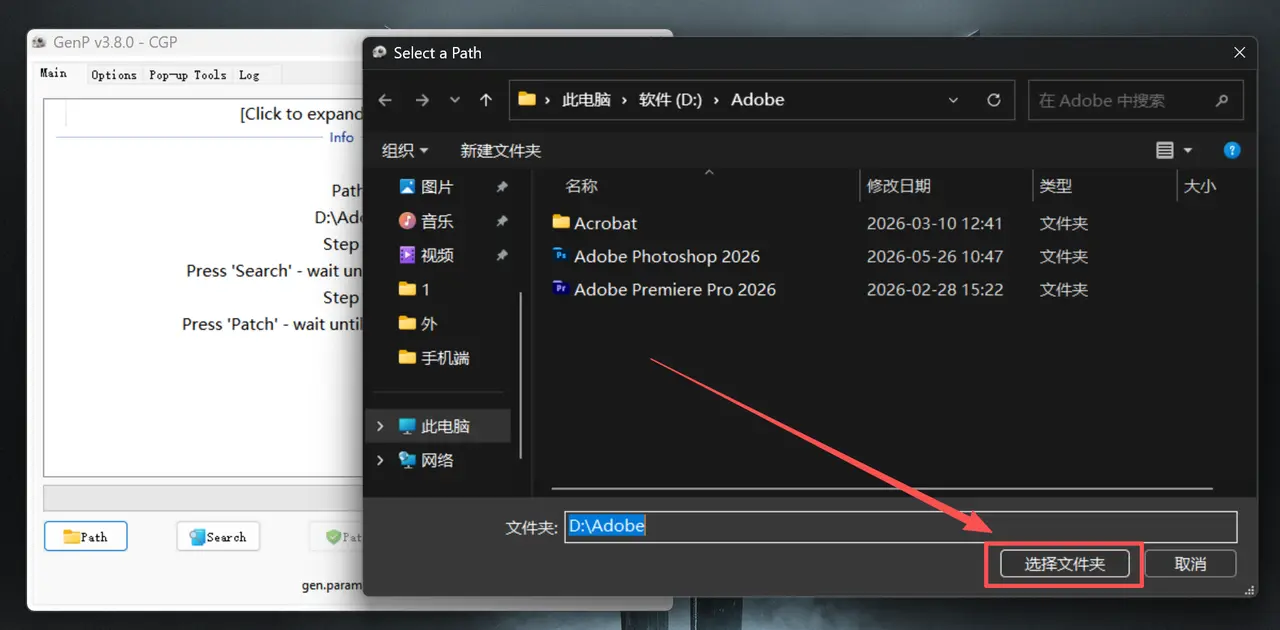Expand the 网络 tree node

tap(380, 460)
